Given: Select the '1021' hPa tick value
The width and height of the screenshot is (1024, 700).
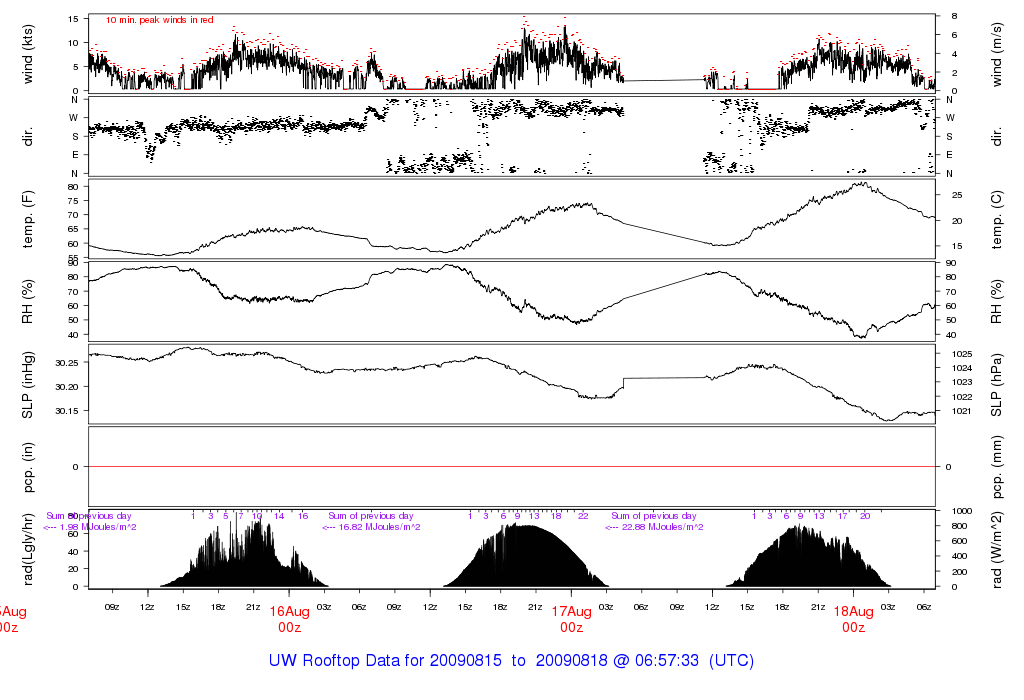Looking at the screenshot, I should pos(963,411).
